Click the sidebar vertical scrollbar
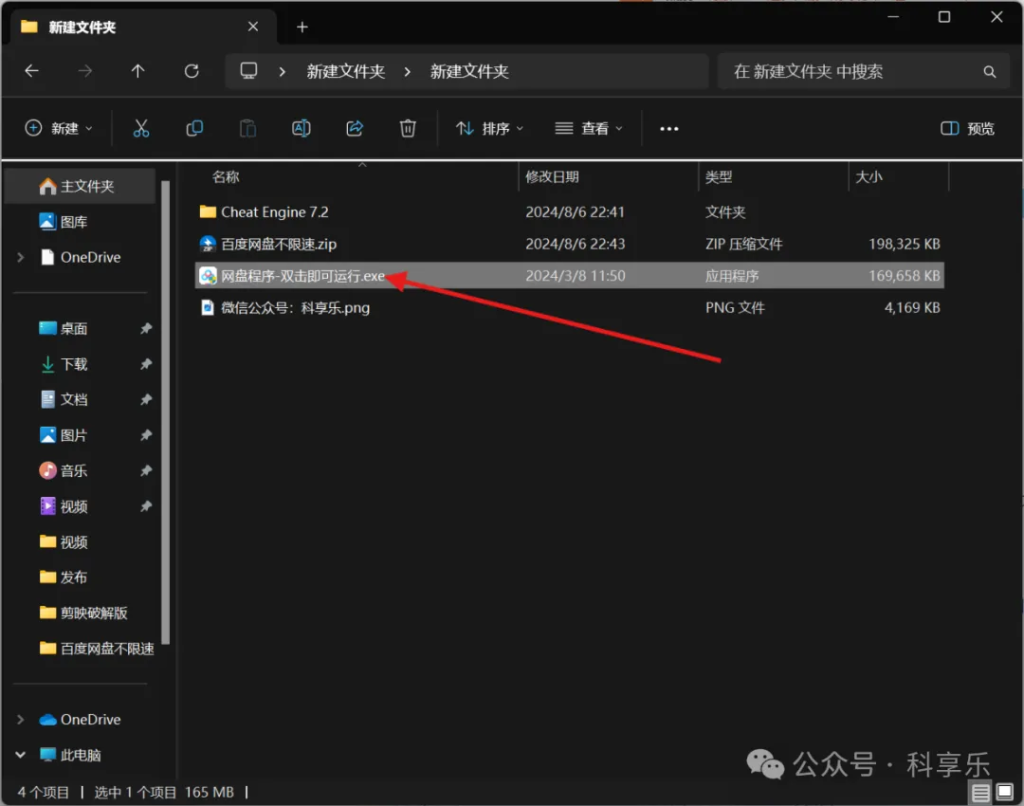Viewport: 1024px width, 806px height. tap(165, 413)
